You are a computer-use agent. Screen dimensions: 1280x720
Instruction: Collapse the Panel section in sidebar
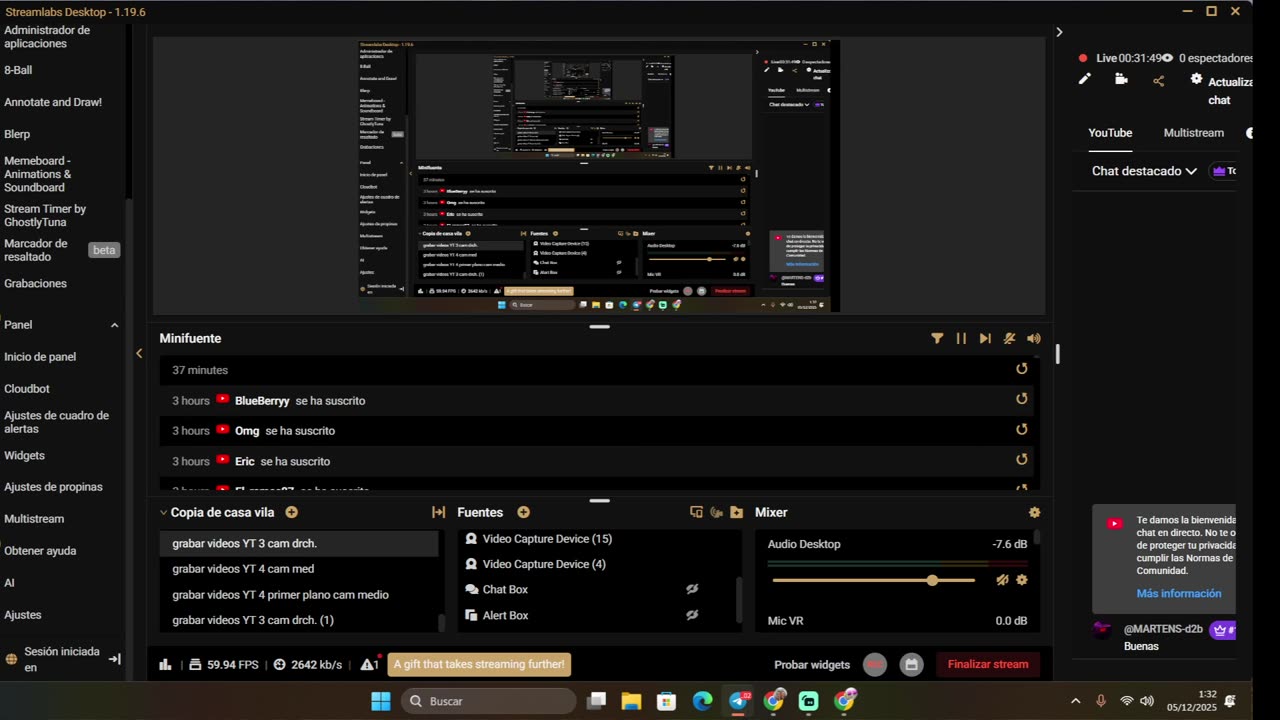pyautogui.click(x=114, y=325)
